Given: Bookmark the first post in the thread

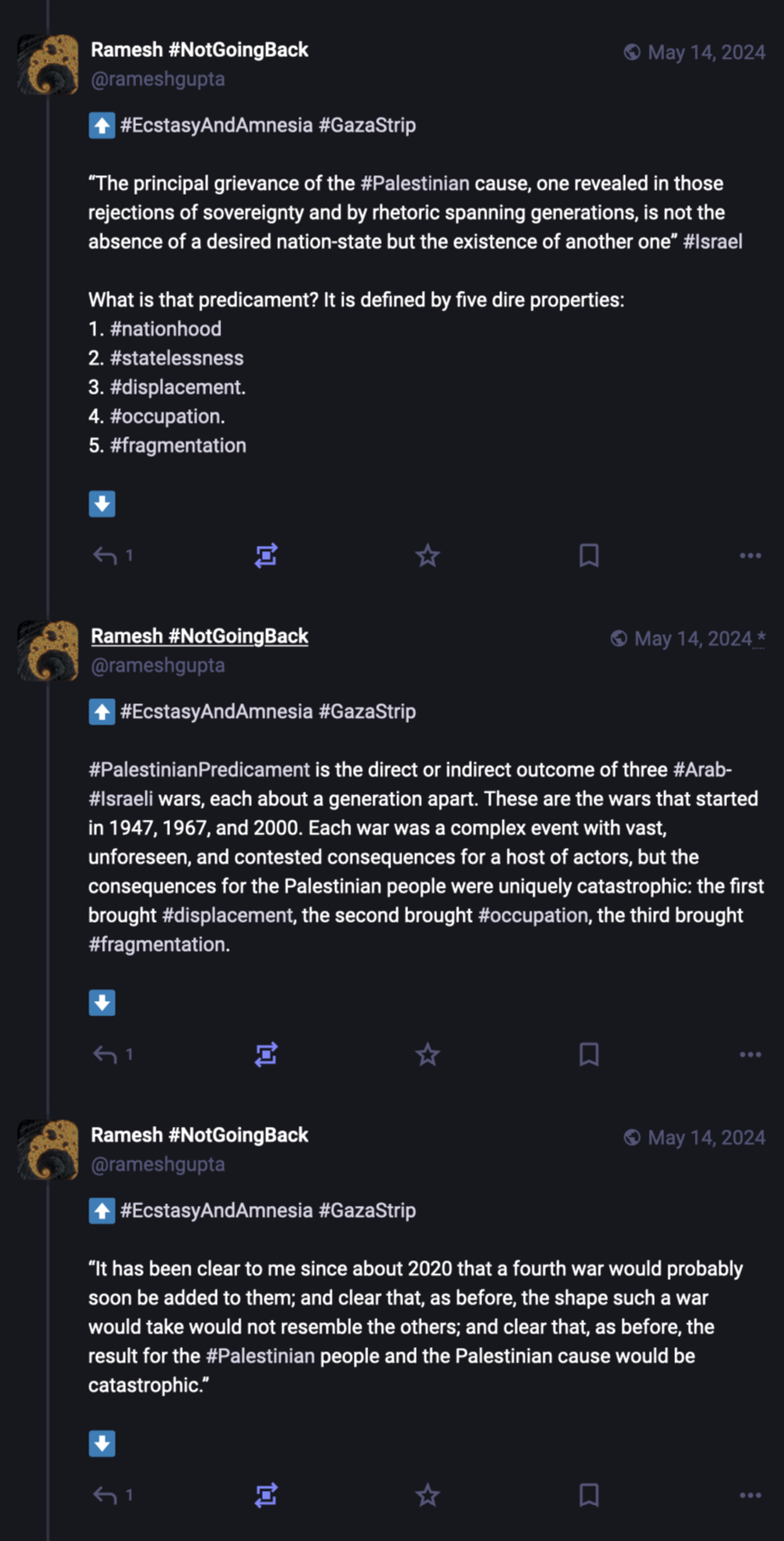Looking at the screenshot, I should coord(588,556).
